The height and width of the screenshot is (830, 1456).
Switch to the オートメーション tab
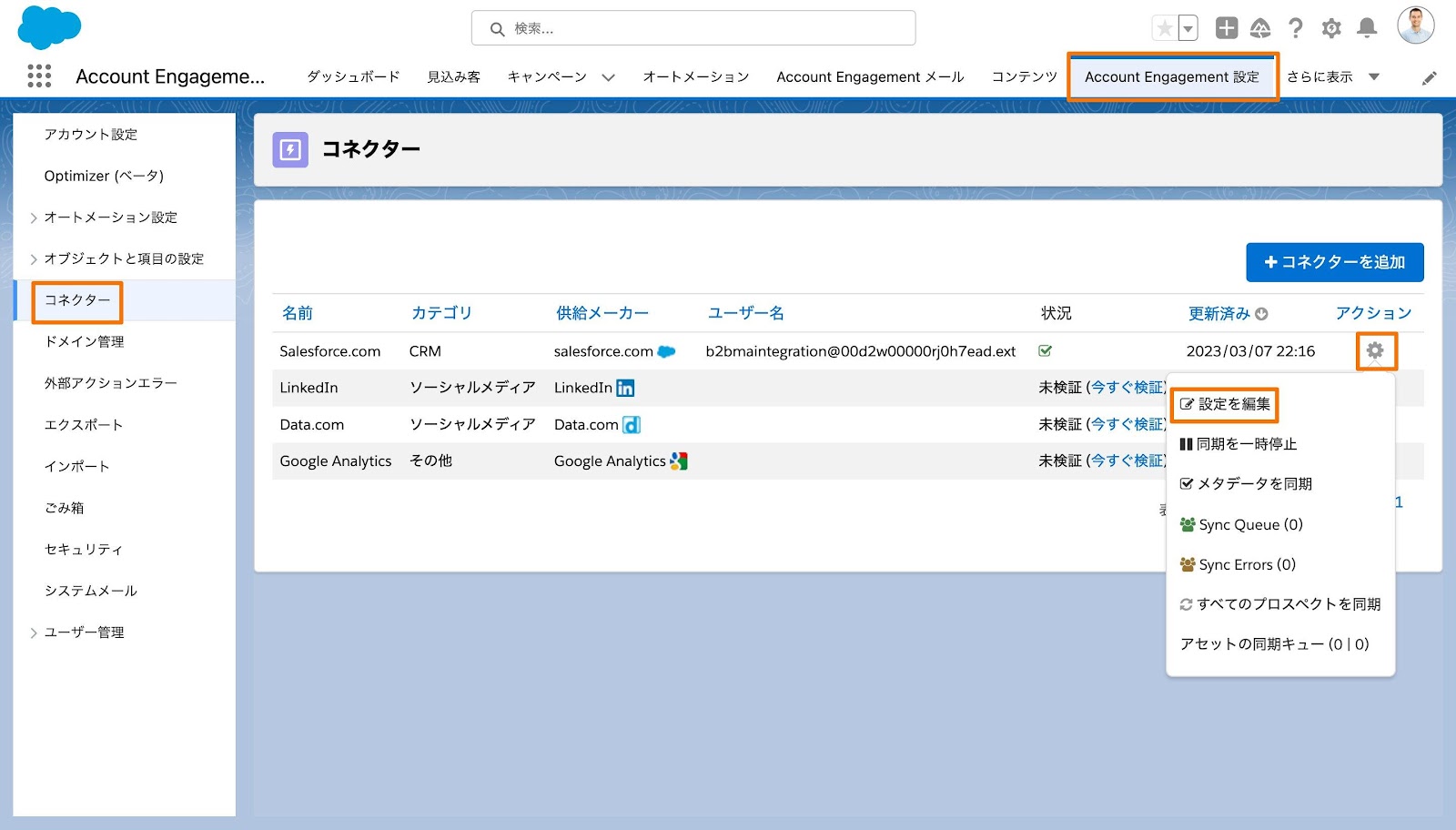click(696, 77)
